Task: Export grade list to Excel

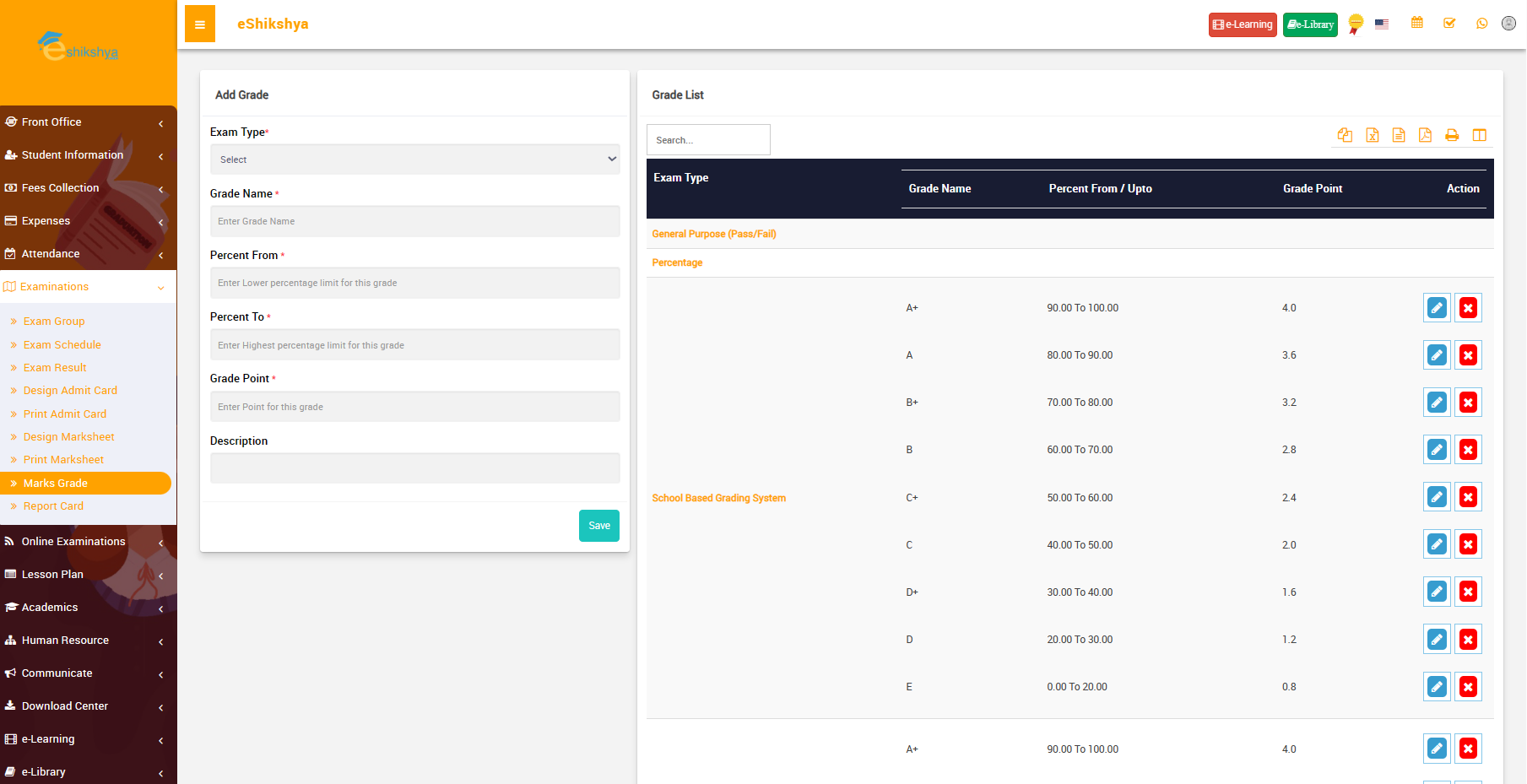Action: click(x=1373, y=135)
